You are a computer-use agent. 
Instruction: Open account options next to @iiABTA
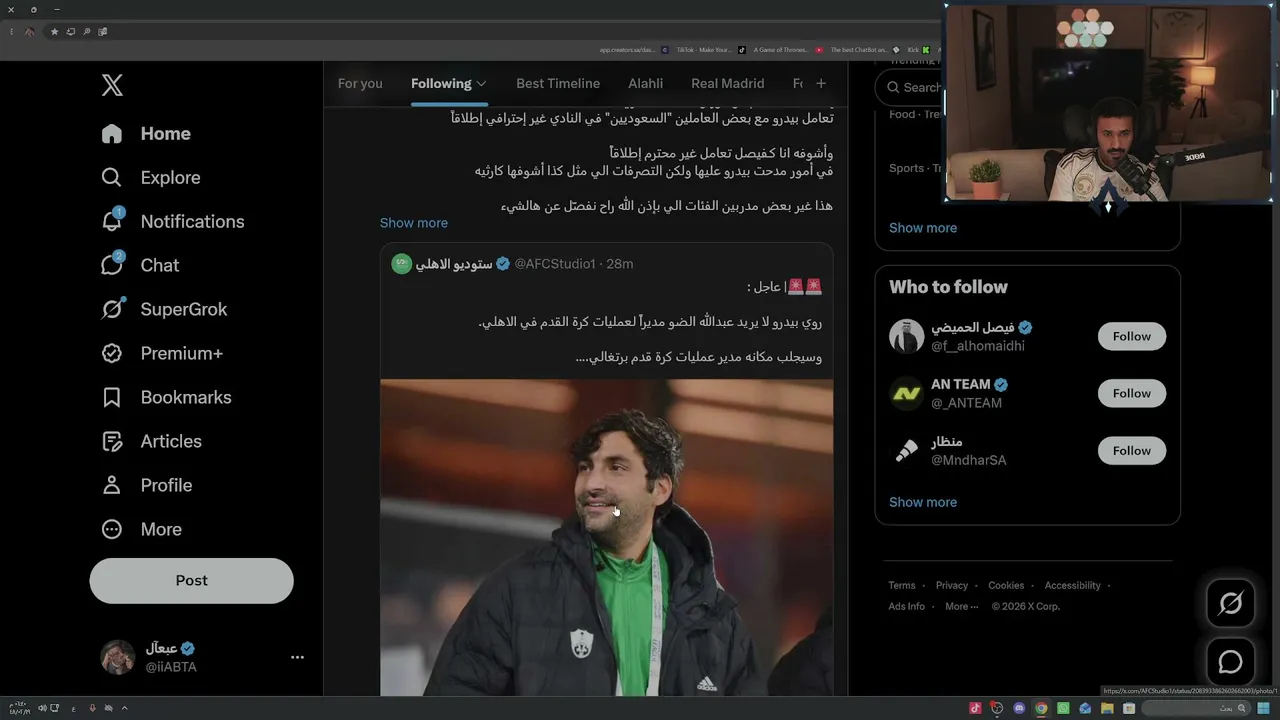pyautogui.click(x=297, y=657)
